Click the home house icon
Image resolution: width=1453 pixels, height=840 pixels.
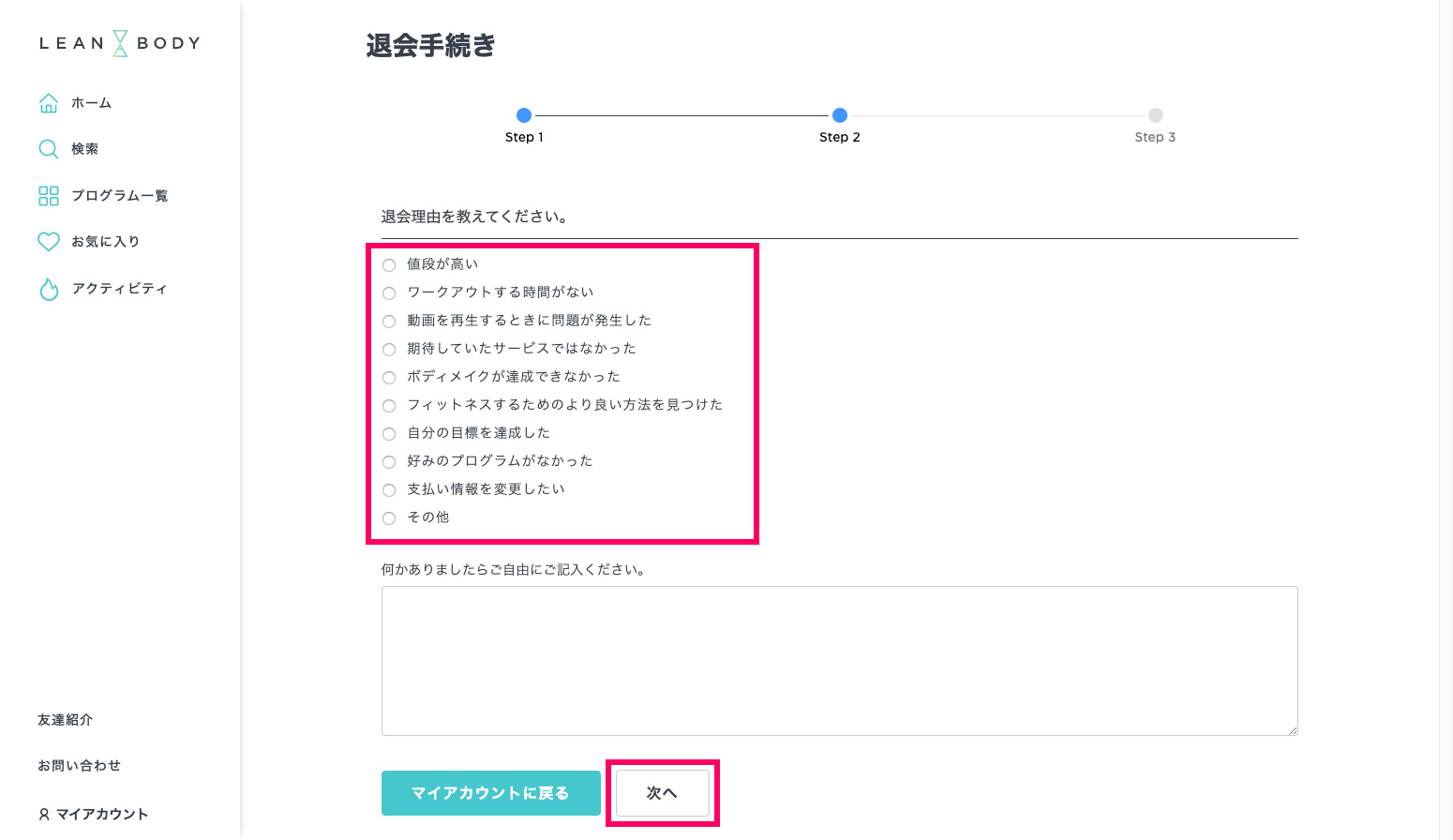49,103
